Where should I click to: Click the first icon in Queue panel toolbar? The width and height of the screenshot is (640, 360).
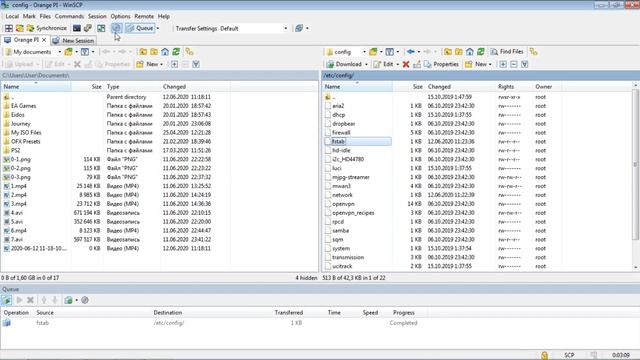[x=7, y=300]
